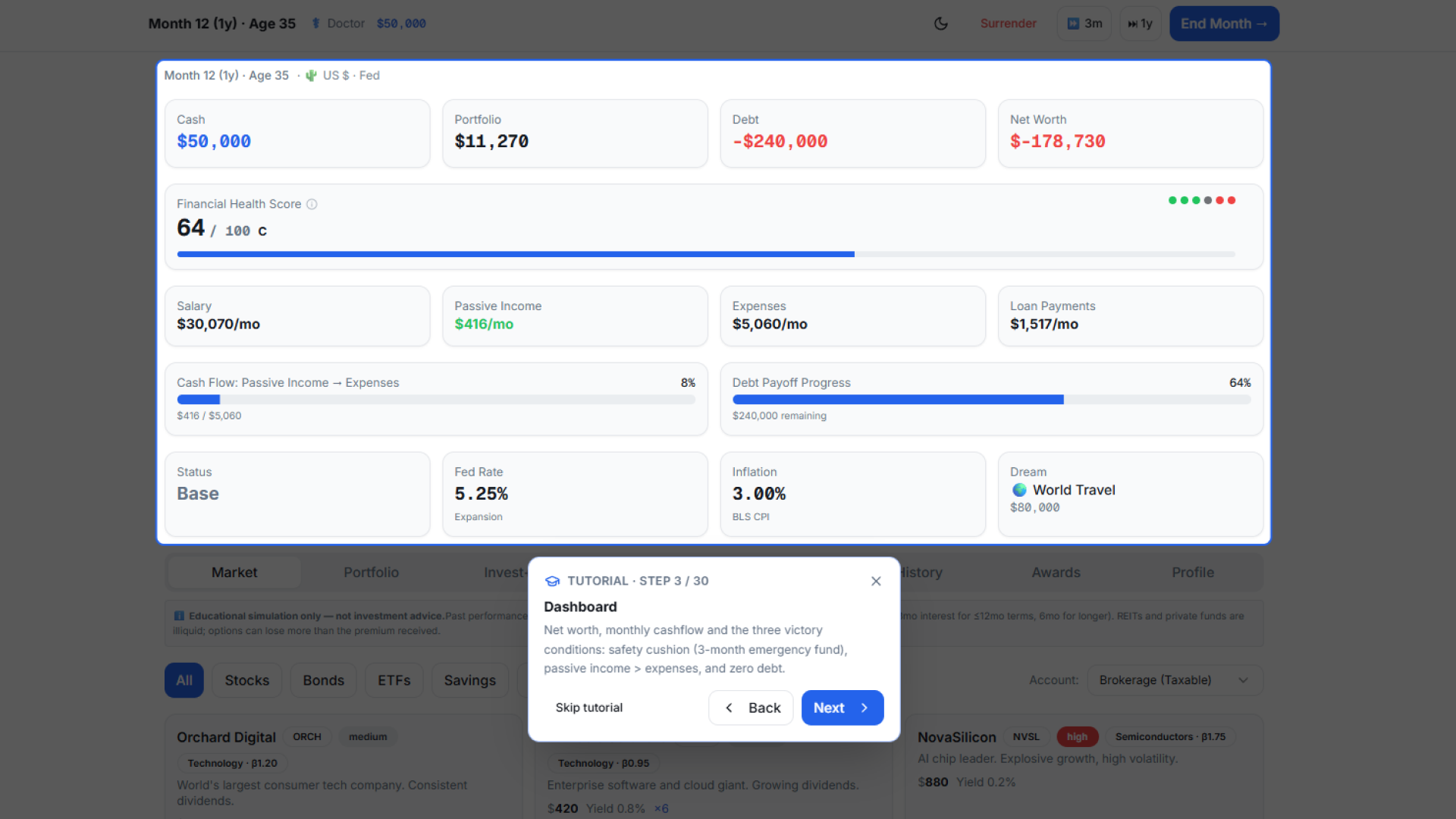1456x819 pixels.
Task: Click the NovaSilicon stock name
Action: pyautogui.click(x=957, y=737)
